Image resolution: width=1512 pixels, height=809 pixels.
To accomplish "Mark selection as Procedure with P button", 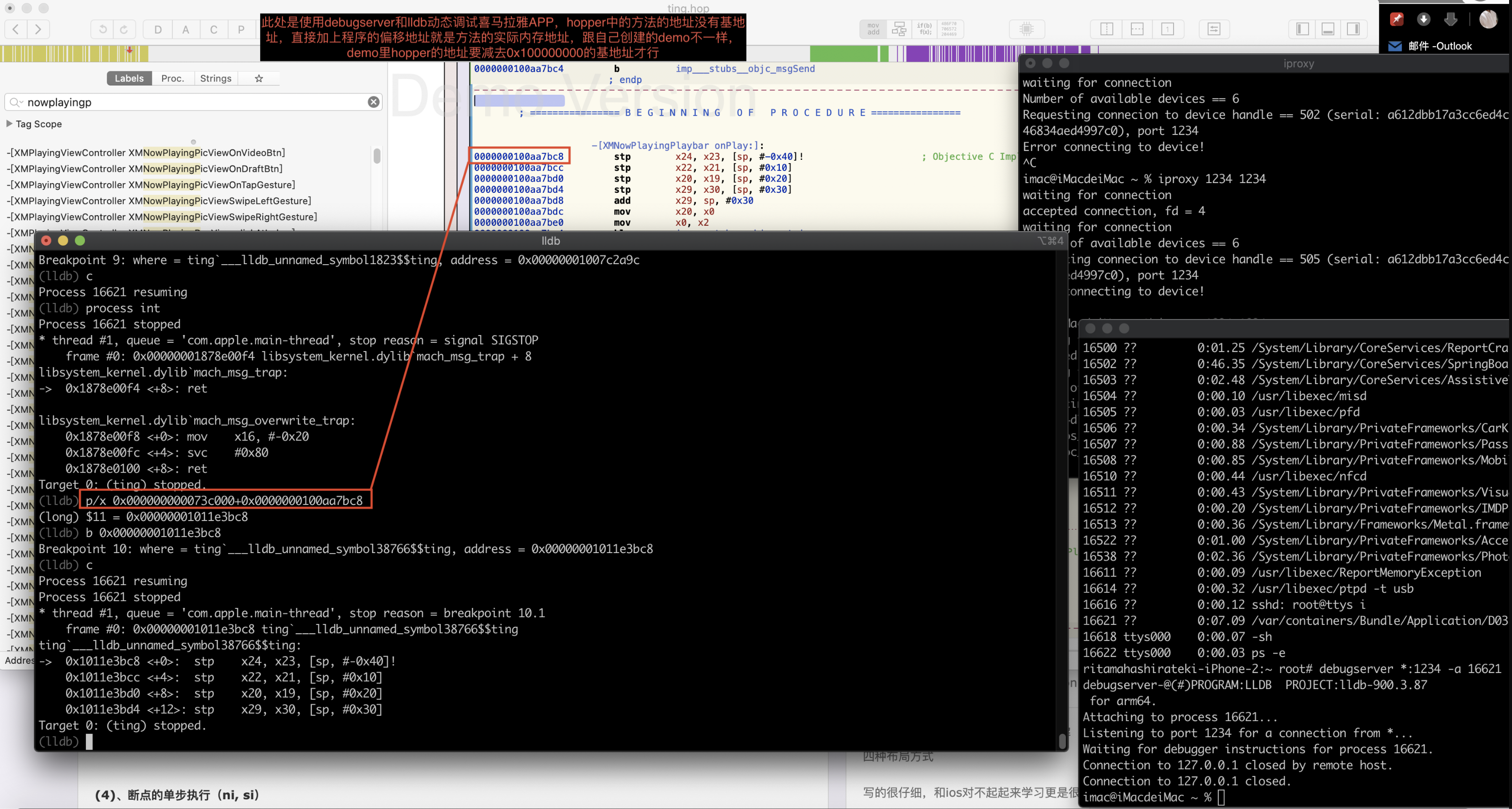I will coord(241,29).
